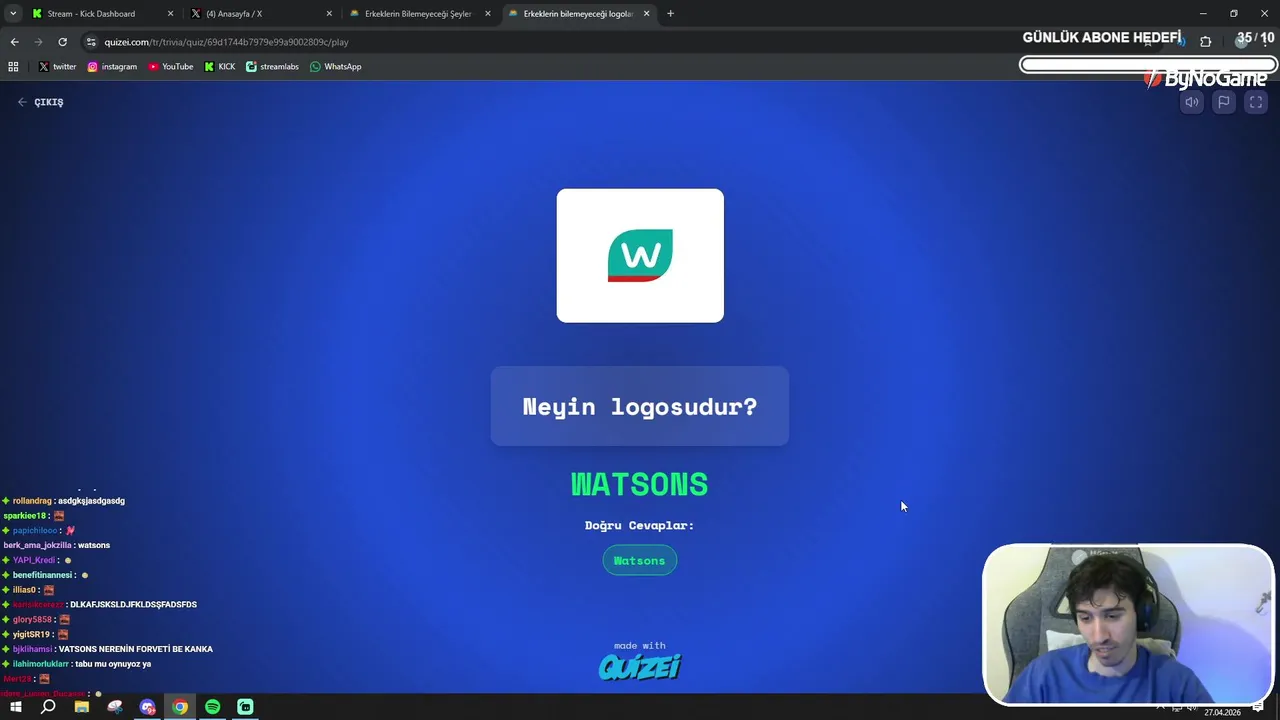
Task: Open Streamlabs from the taskbar
Action: coord(245,707)
